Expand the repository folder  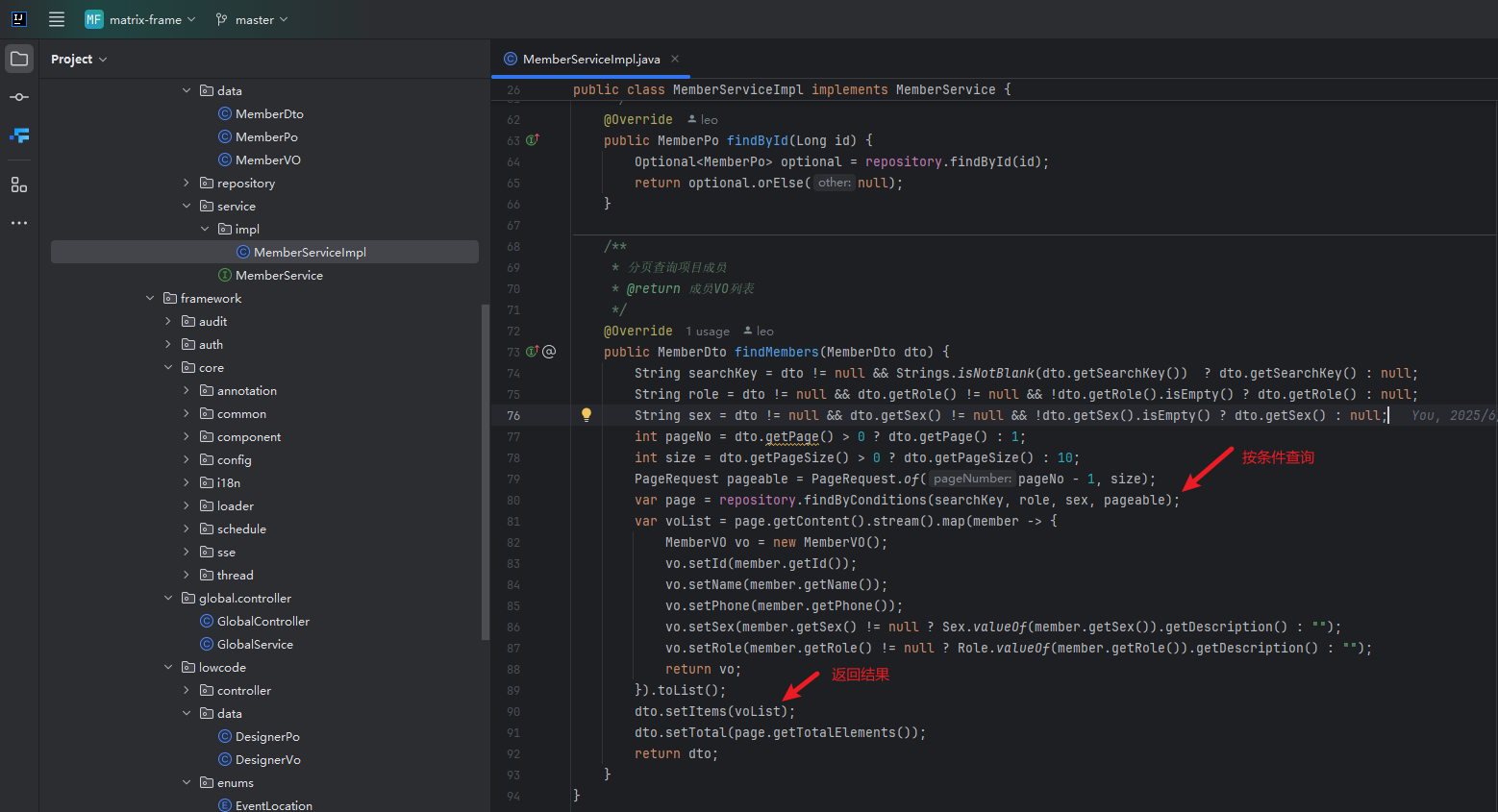[x=187, y=184]
